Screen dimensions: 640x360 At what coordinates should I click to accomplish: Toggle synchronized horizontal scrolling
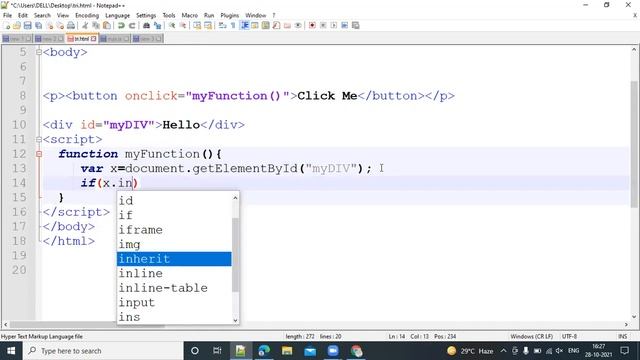click(x=208, y=25)
